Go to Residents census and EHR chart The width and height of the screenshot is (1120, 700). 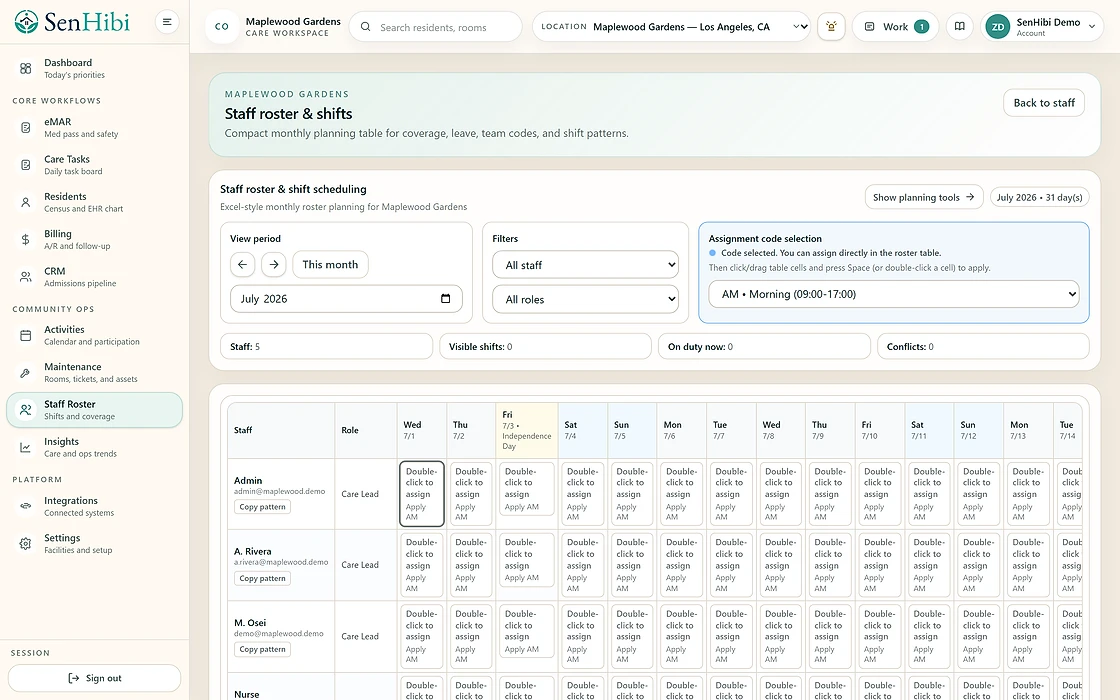tap(94, 202)
